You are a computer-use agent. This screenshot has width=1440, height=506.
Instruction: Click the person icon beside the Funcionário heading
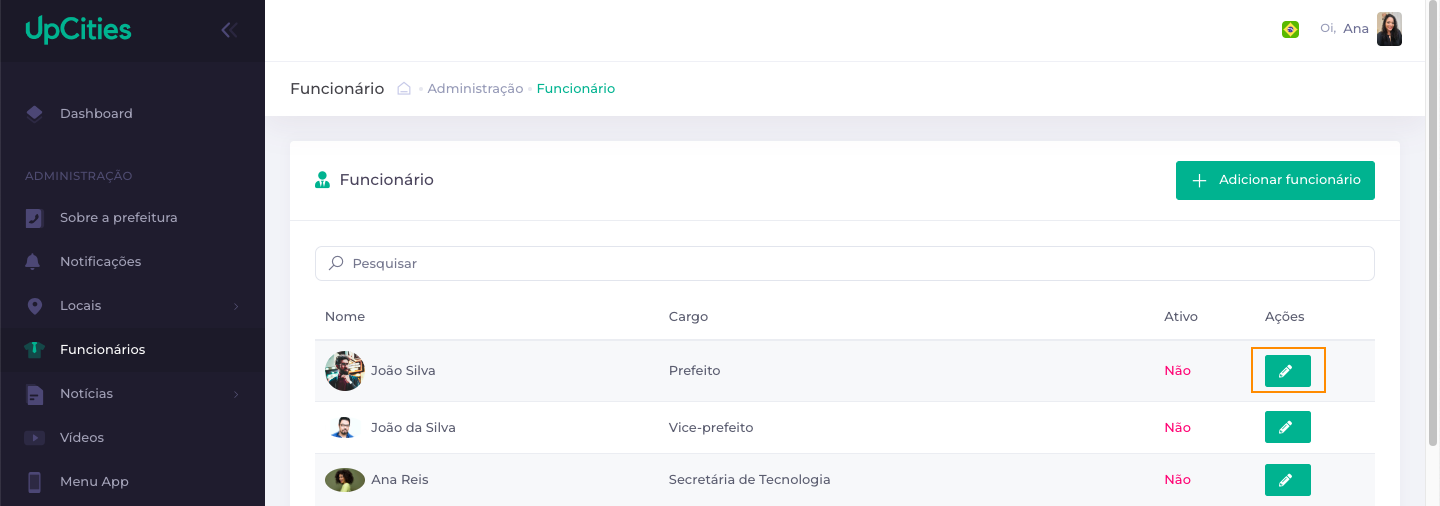coord(322,180)
